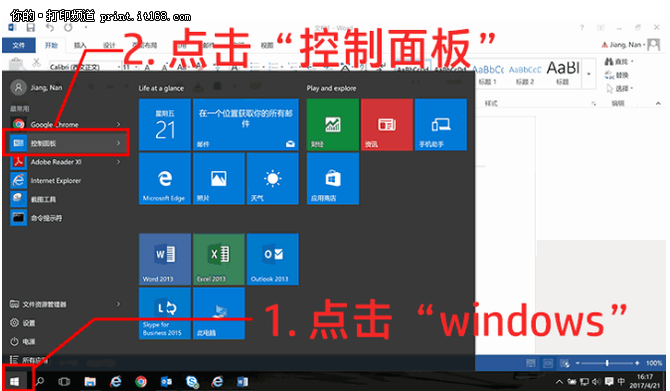Switch to the 插入 ribbon tab
Viewport: 670px width, 391px height.
click(x=80, y=45)
